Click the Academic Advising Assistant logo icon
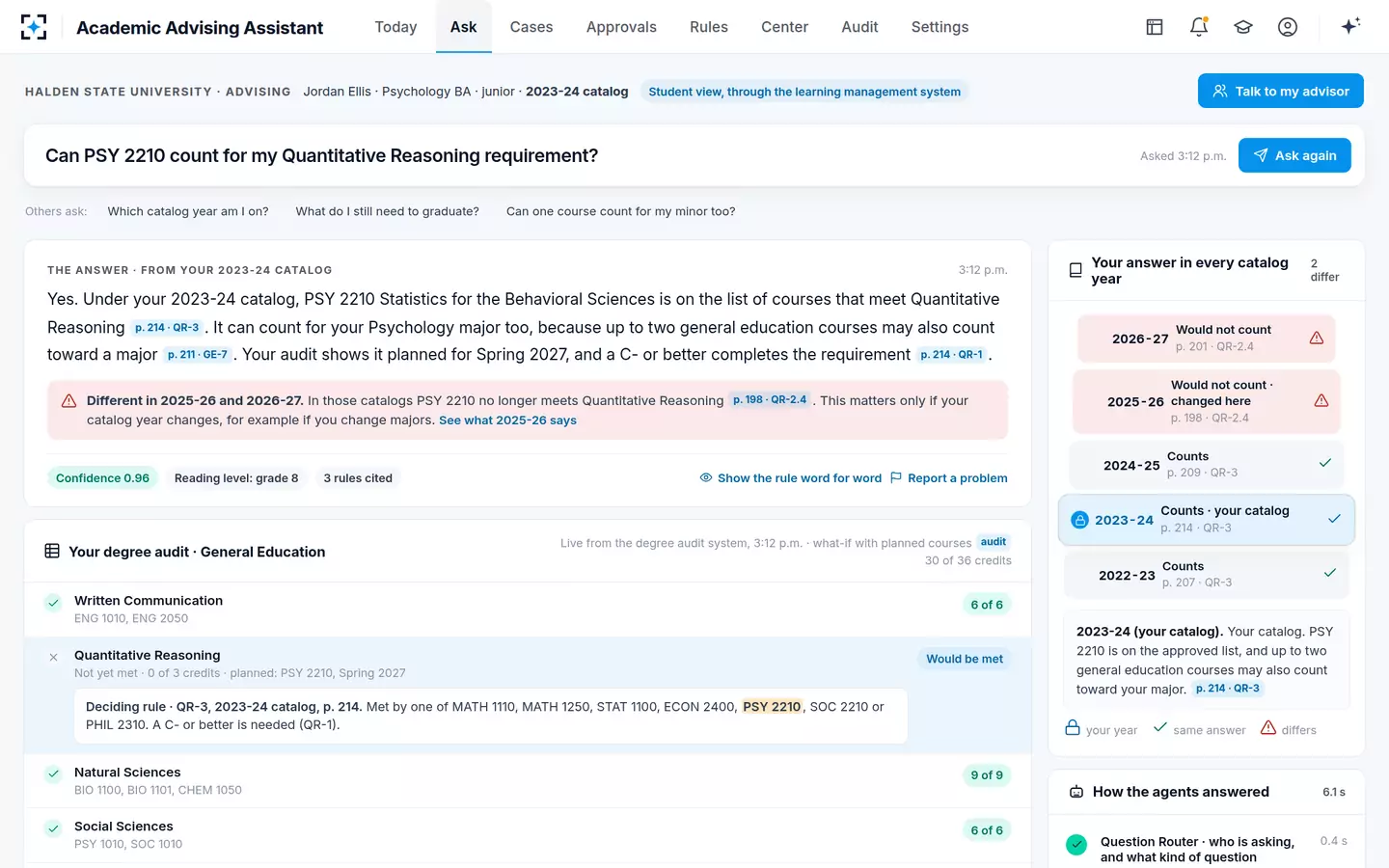The width and height of the screenshot is (1389, 868). (34, 27)
